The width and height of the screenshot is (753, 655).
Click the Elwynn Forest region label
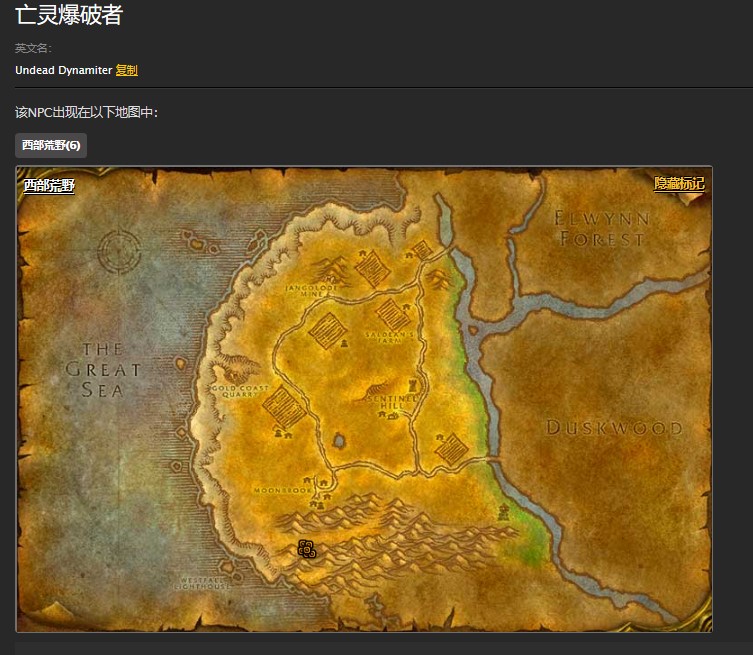pos(602,228)
